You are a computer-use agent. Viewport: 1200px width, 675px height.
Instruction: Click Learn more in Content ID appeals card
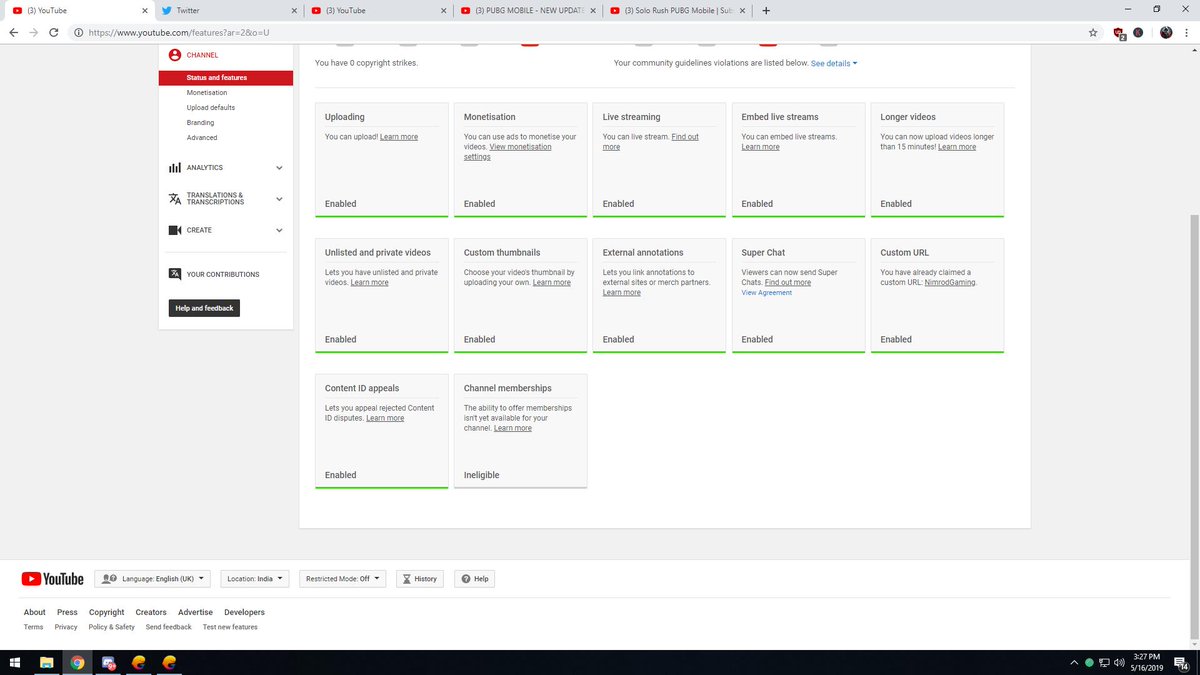coord(385,418)
